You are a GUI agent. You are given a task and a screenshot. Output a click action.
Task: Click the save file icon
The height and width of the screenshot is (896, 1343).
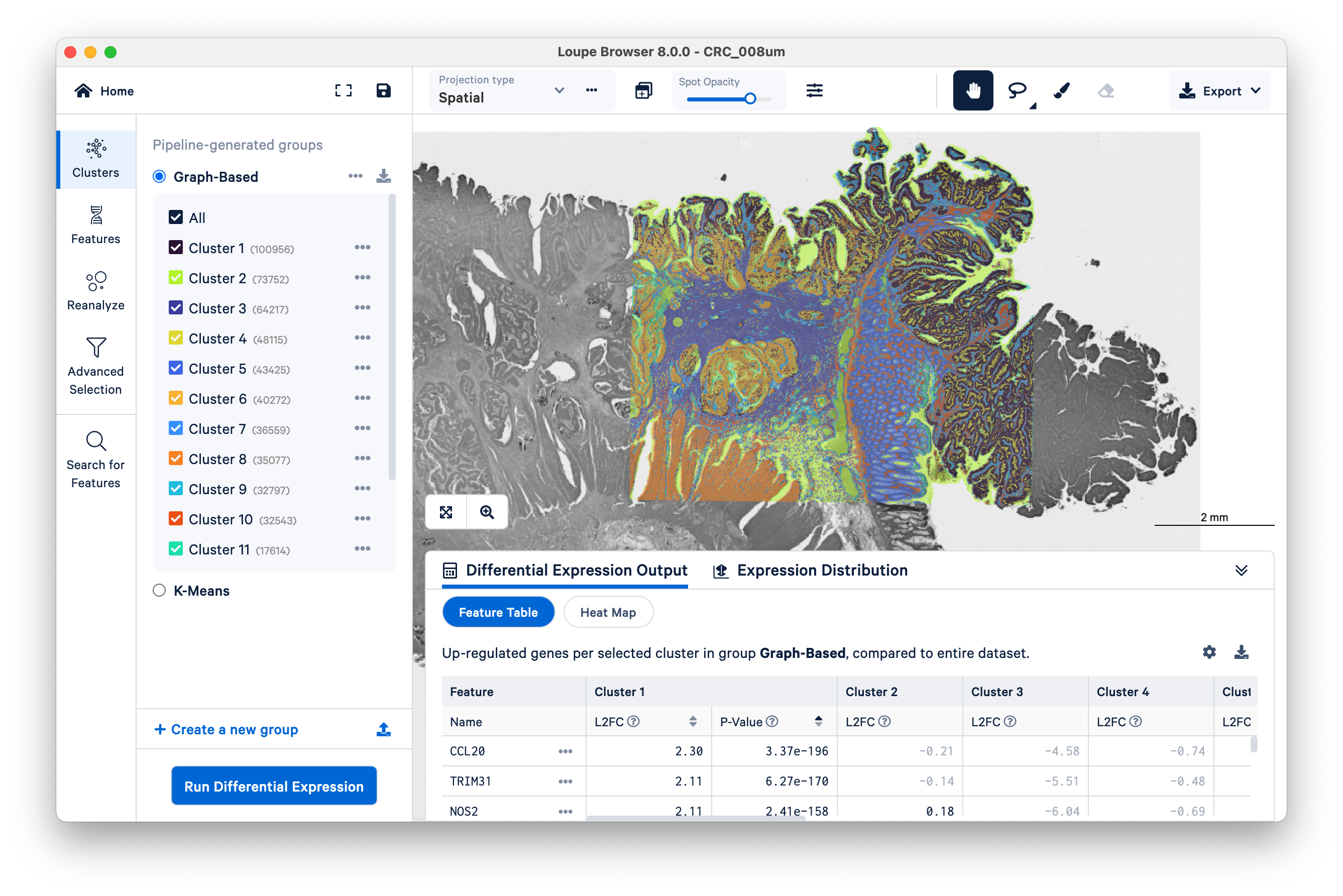384,90
